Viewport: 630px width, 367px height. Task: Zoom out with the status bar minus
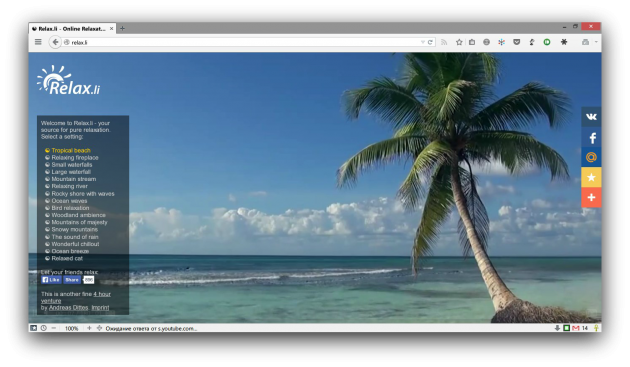[54, 328]
